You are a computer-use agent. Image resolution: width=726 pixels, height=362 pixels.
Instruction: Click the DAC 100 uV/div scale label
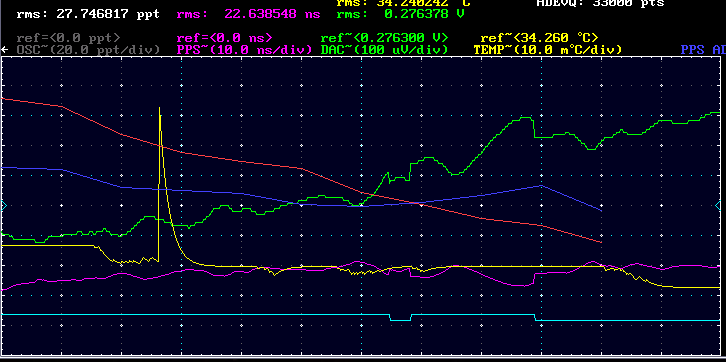pos(384,50)
